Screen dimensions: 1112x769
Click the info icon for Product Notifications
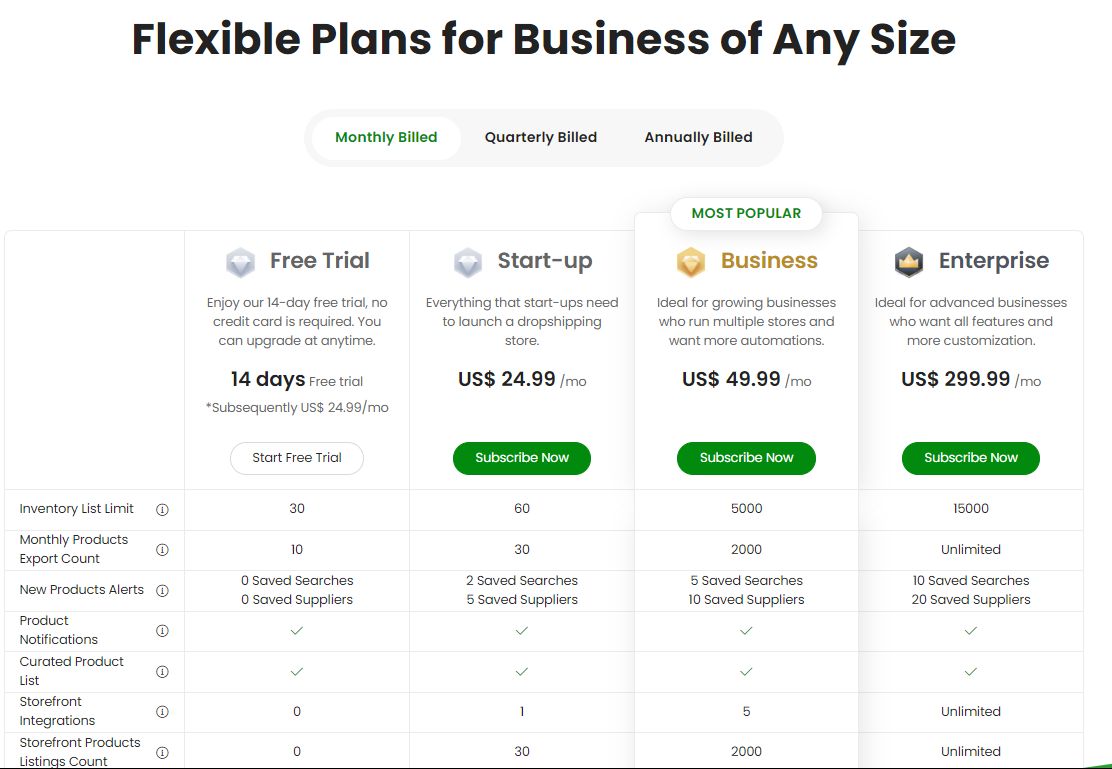click(162, 631)
